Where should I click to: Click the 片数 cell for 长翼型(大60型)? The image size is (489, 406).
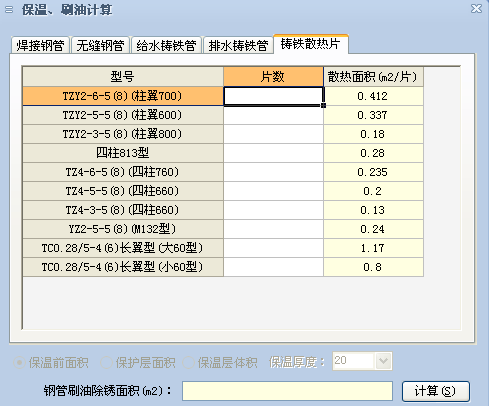coord(273,248)
